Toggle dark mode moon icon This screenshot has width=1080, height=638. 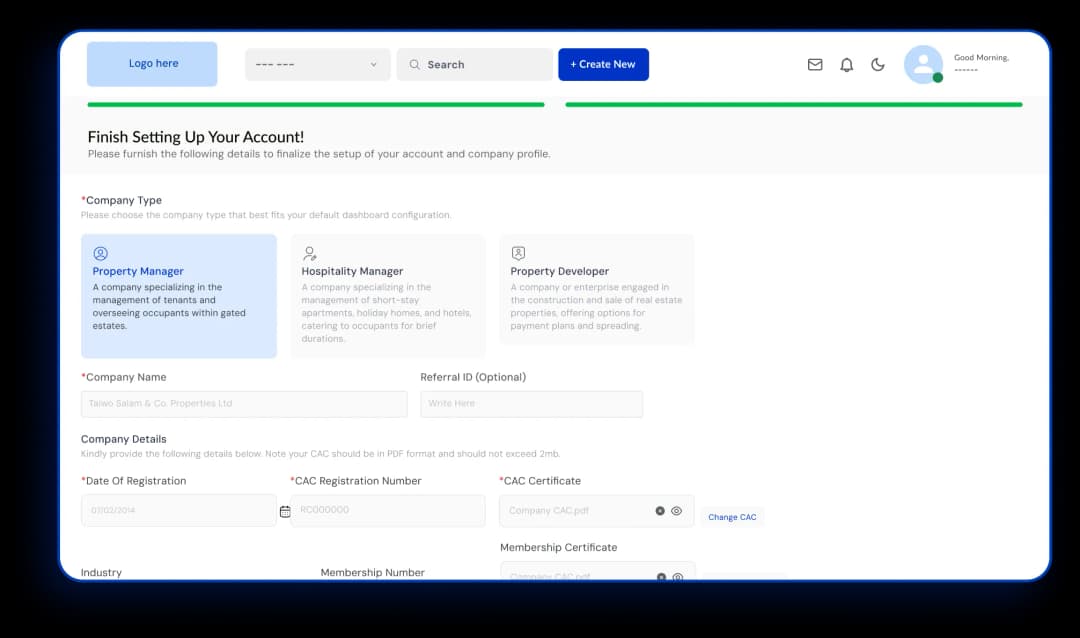[878, 65]
